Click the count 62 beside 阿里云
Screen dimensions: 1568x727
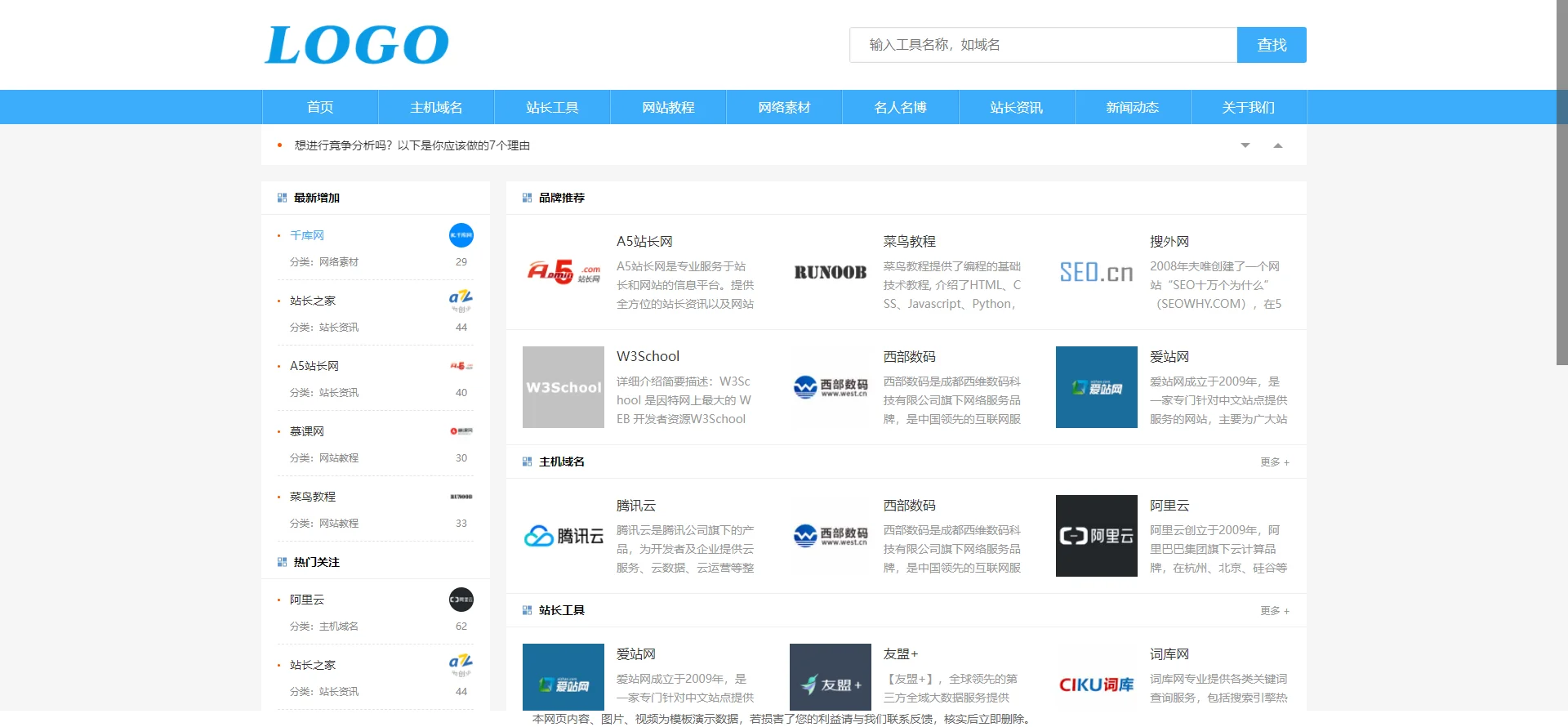coord(461,627)
